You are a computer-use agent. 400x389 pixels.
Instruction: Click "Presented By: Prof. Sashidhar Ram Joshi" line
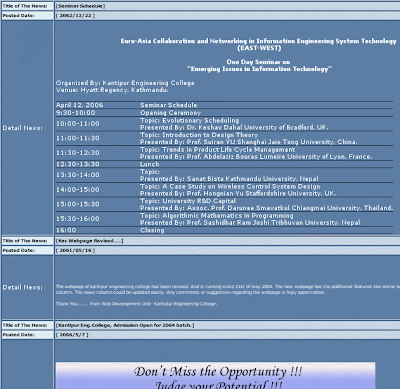pos(250,223)
